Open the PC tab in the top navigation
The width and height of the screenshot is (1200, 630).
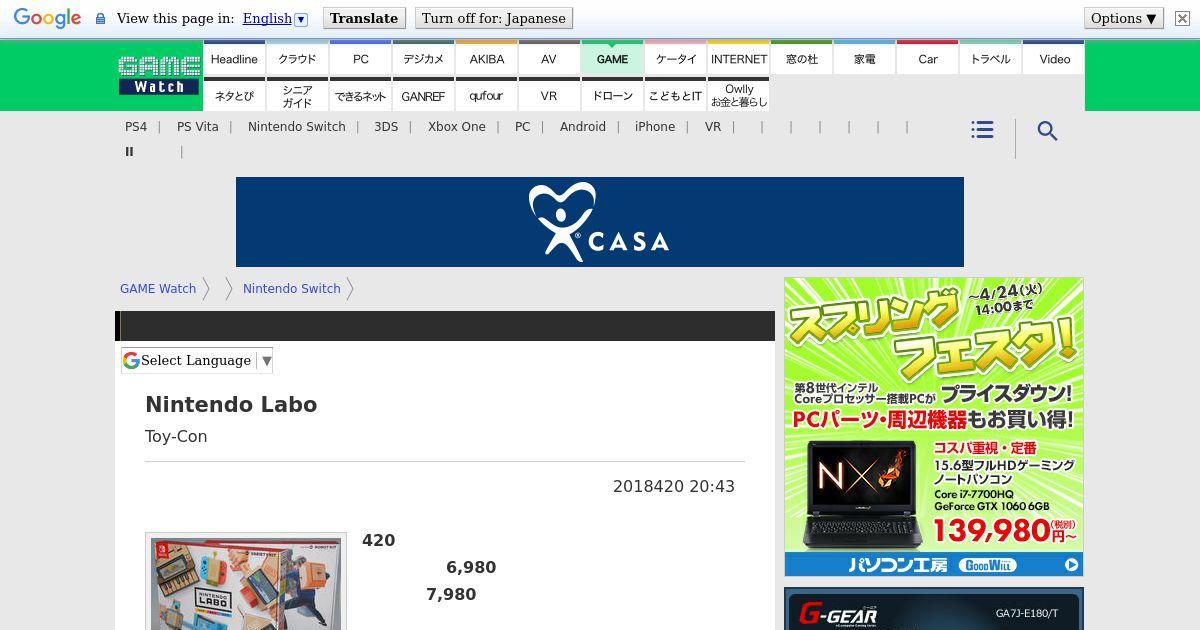[x=360, y=59]
